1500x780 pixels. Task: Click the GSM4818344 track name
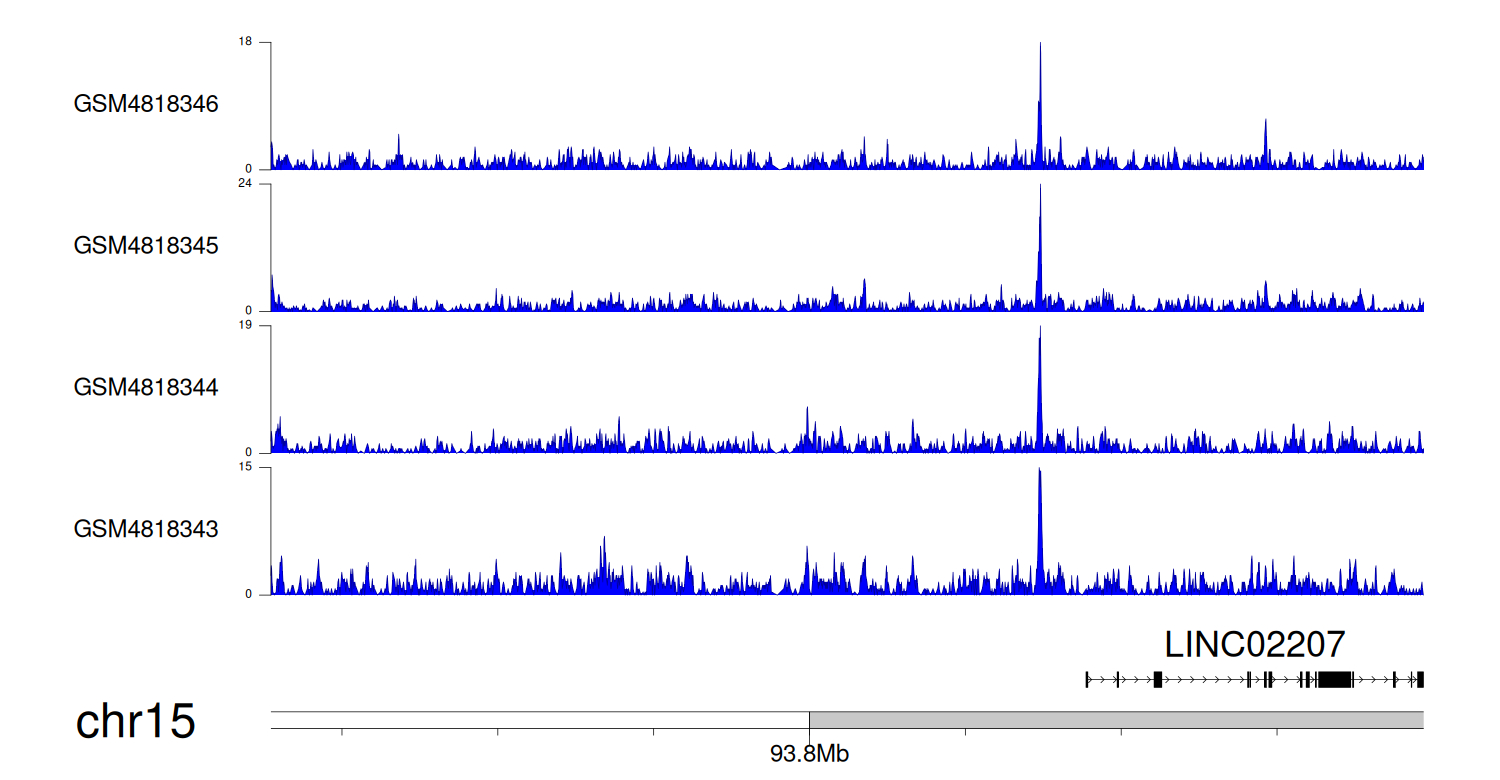click(146, 387)
